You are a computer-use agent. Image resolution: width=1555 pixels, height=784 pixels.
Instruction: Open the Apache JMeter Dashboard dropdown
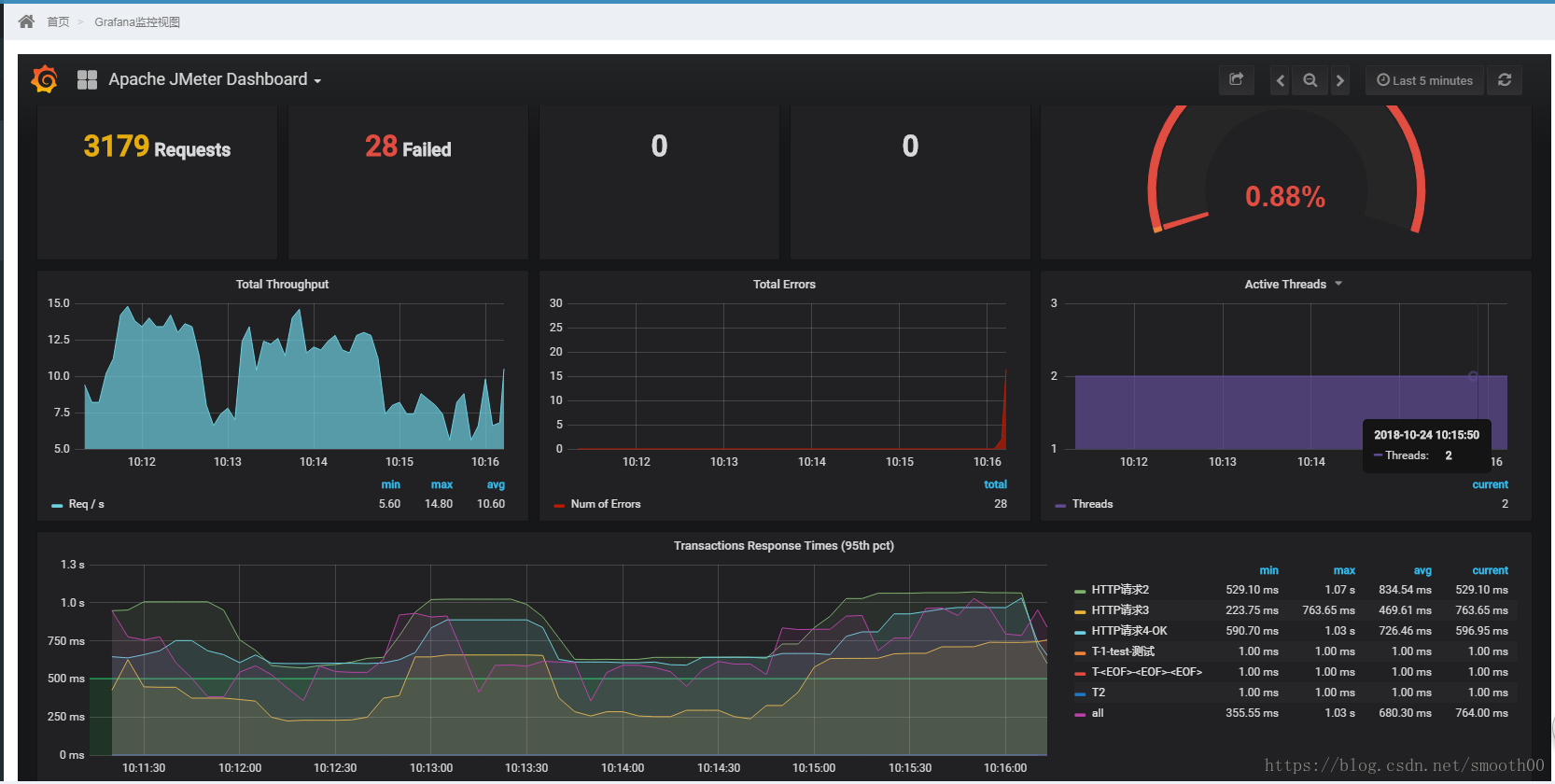tap(215, 79)
